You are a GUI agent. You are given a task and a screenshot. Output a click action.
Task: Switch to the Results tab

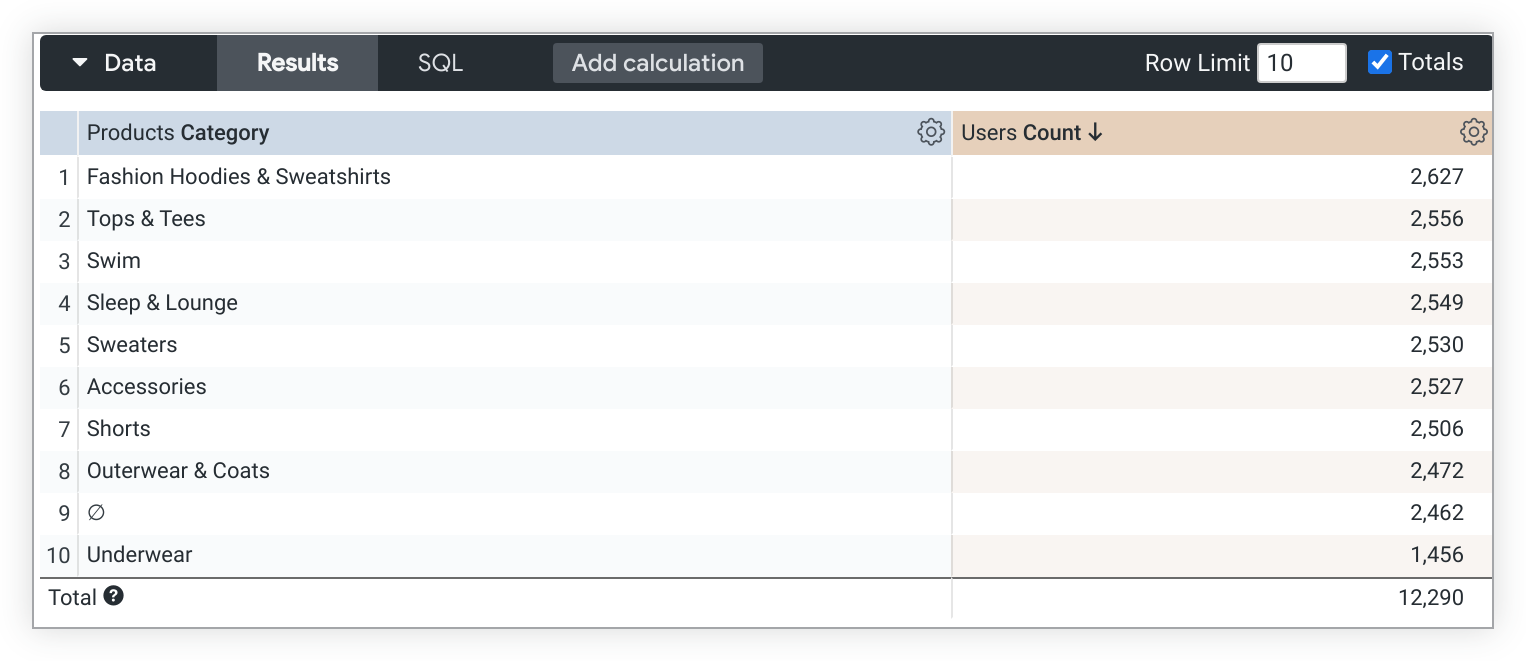point(297,63)
